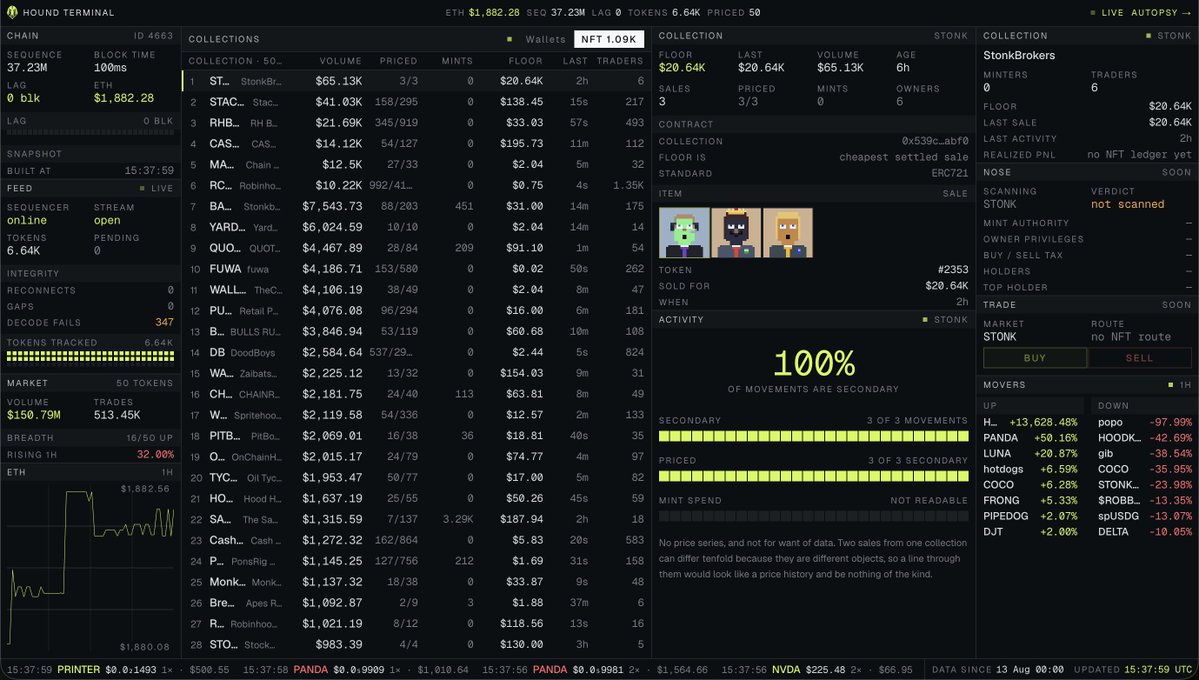Select the NFT 1.09K tab
Viewport: 1199px width, 680px height.
tap(609, 39)
